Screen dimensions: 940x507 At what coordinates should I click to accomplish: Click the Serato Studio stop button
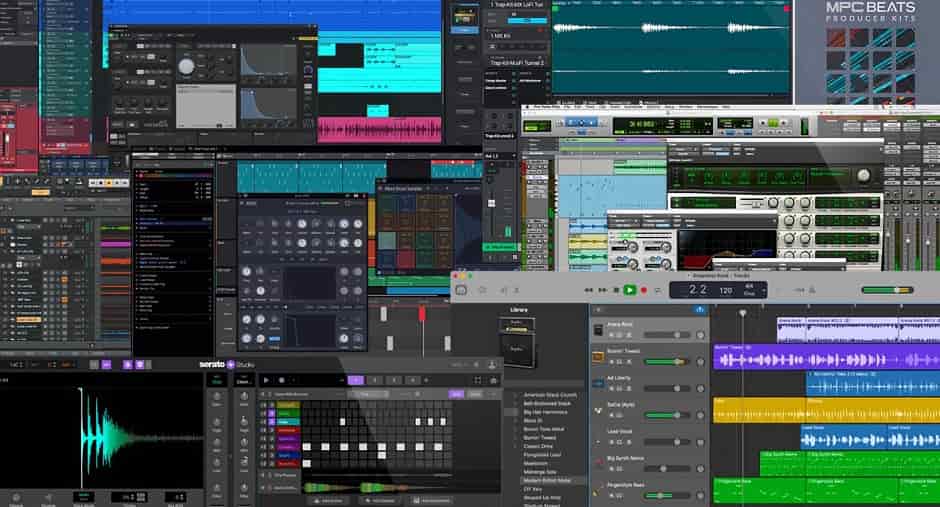pyautogui.click(x=282, y=380)
